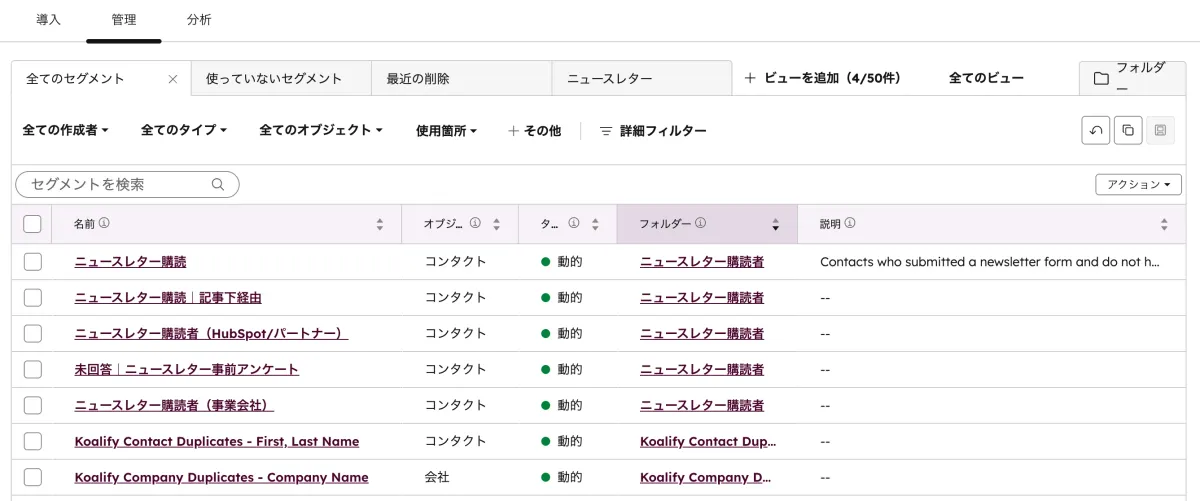Open the 詳細フィルター advanced filters

coord(652,131)
